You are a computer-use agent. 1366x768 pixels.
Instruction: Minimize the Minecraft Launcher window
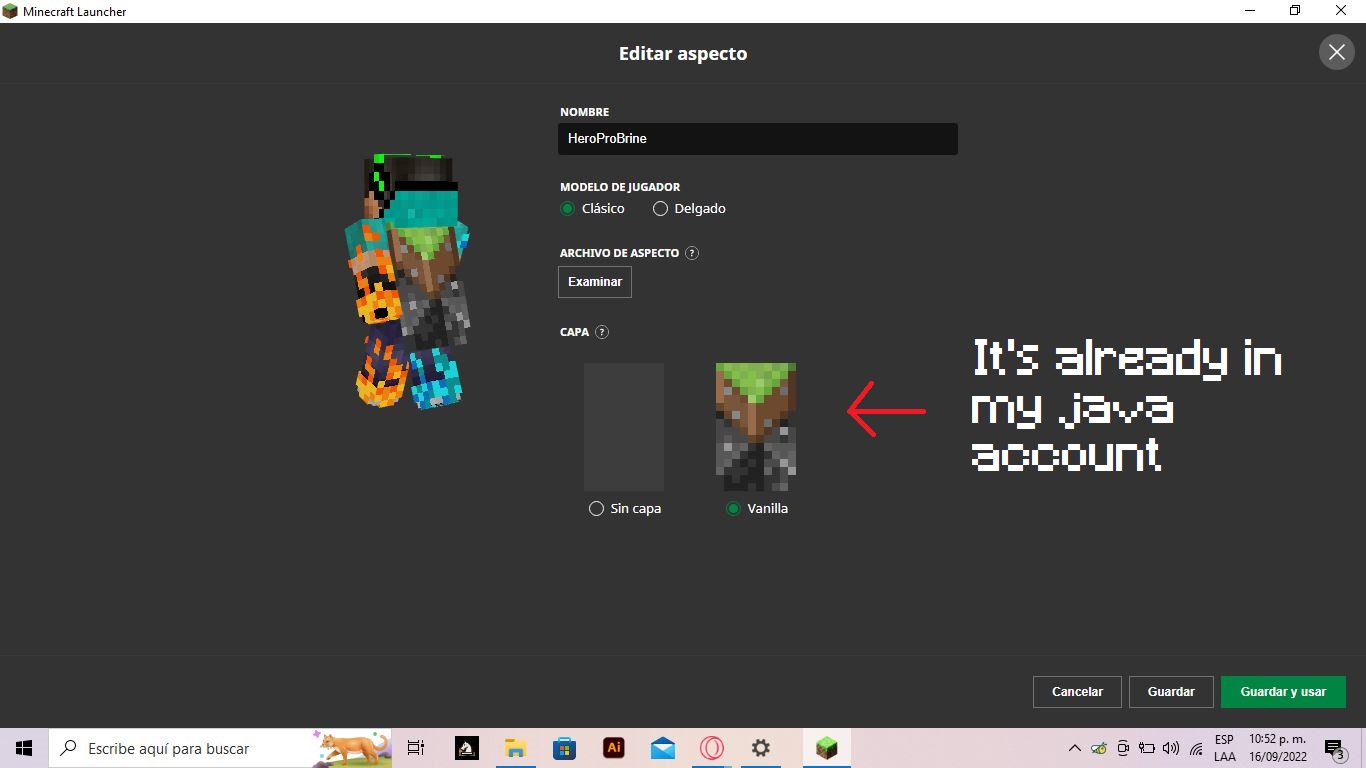[1250, 11]
